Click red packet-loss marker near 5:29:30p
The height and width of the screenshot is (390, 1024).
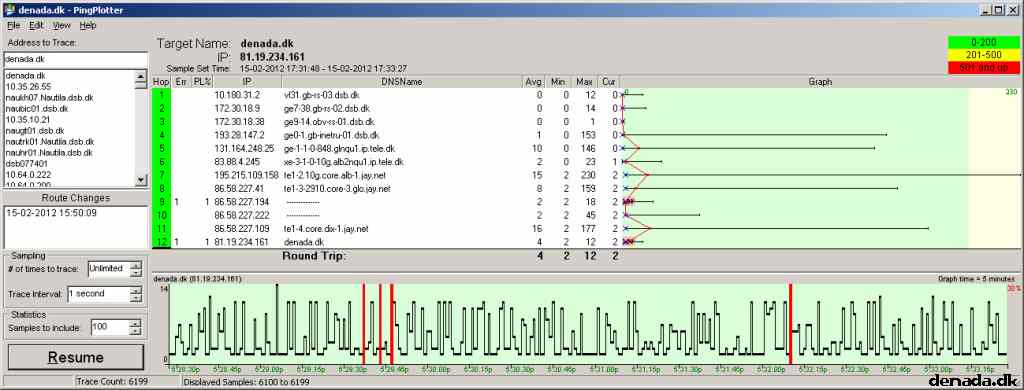coord(364,324)
